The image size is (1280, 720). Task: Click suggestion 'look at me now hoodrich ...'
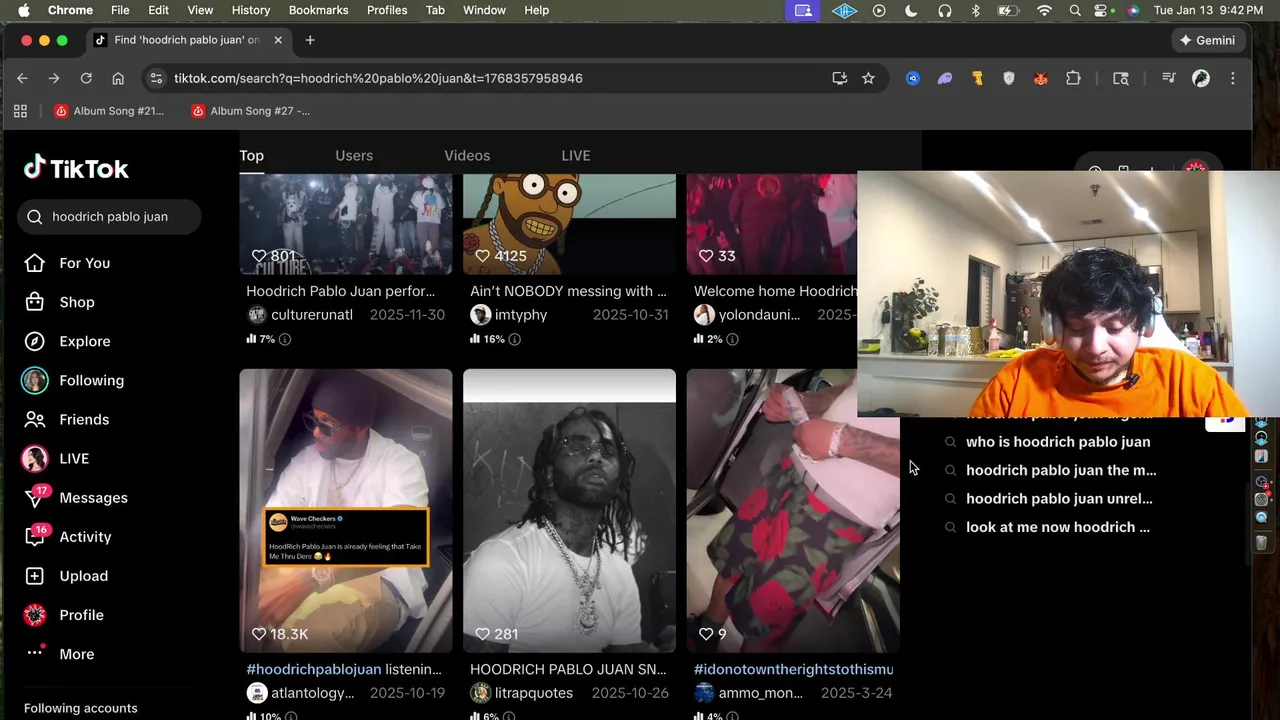click(1058, 527)
